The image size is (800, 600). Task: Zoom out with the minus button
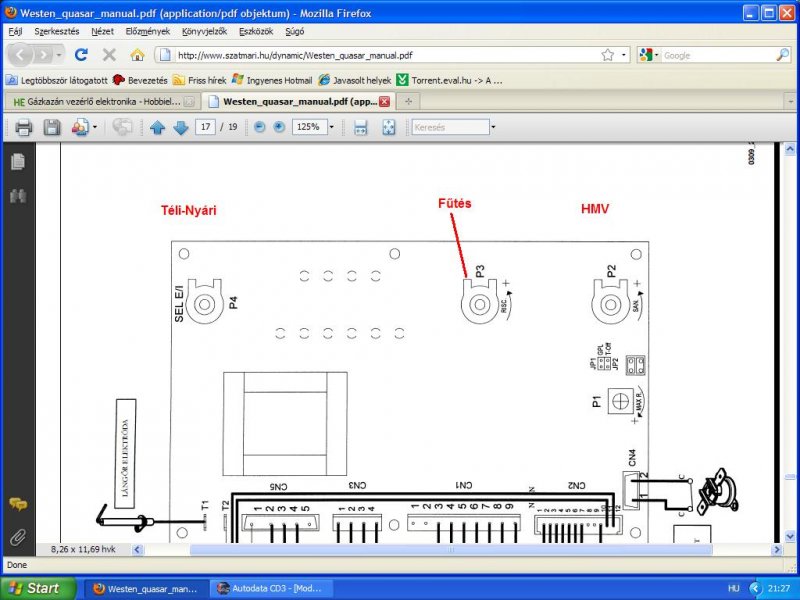click(x=260, y=127)
